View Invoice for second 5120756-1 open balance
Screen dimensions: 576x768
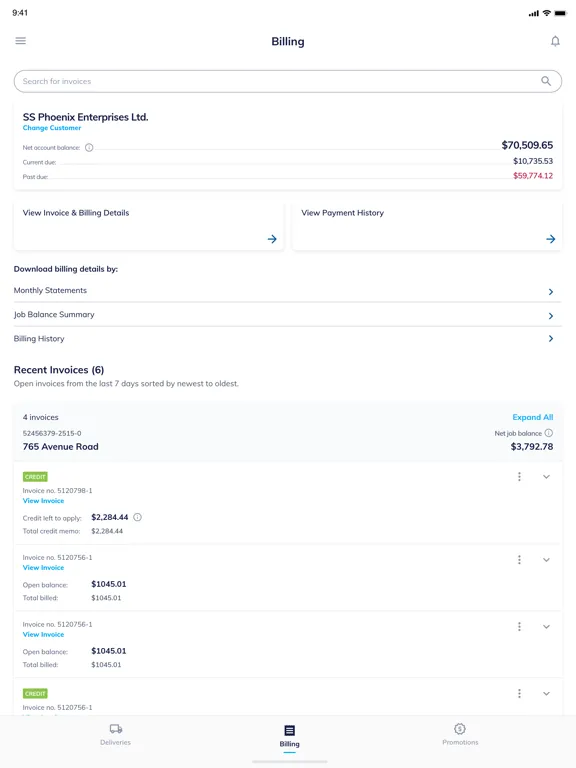coord(43,634)
